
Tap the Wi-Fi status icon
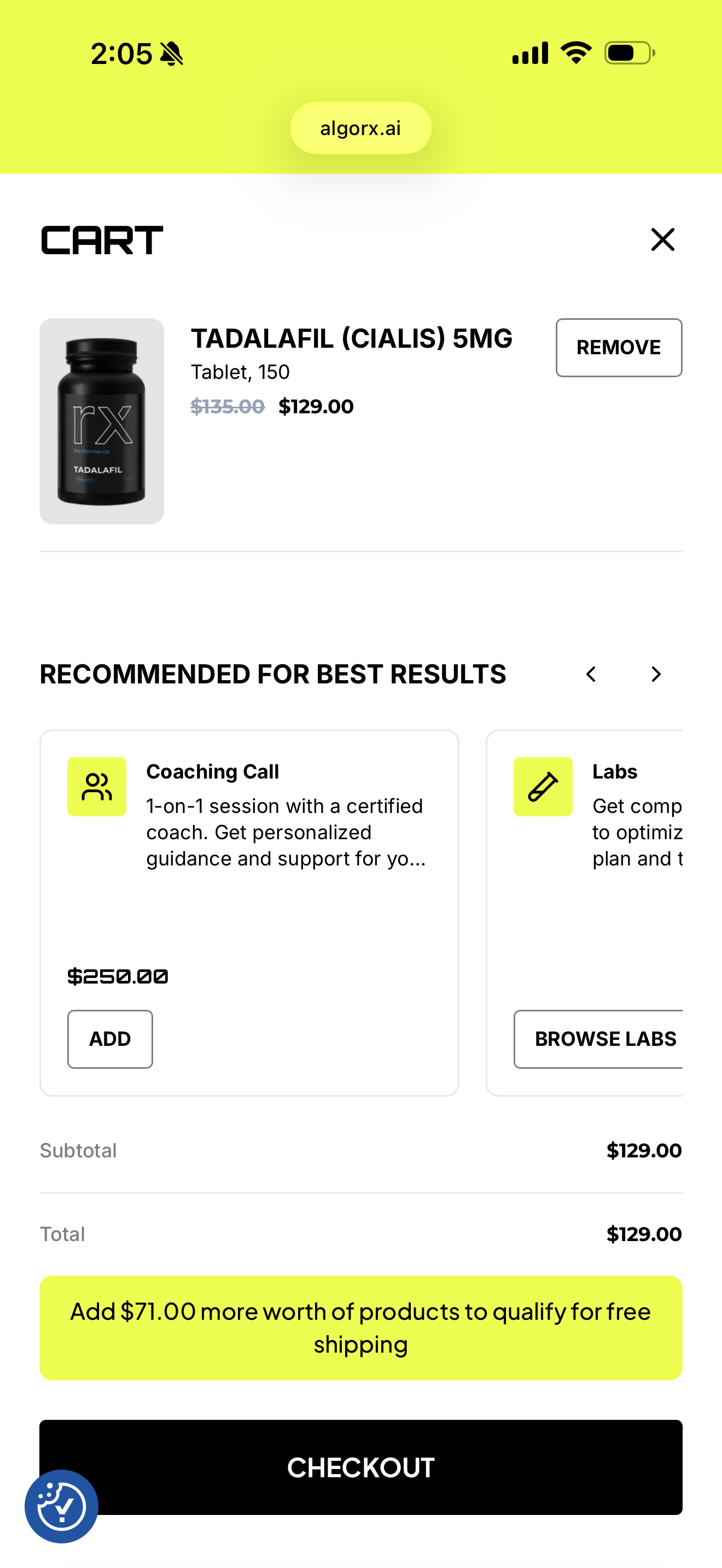point(575,53)
